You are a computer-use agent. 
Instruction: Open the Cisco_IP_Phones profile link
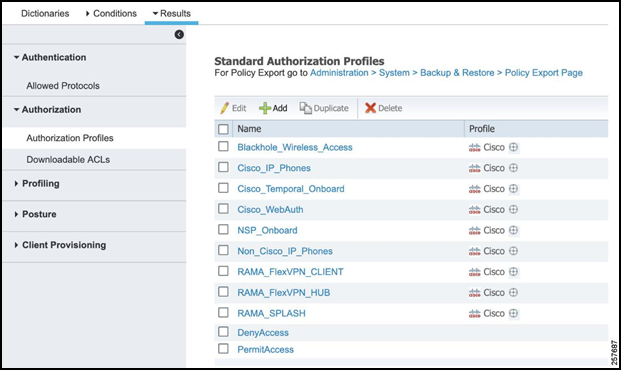click(x=274, y=168)
